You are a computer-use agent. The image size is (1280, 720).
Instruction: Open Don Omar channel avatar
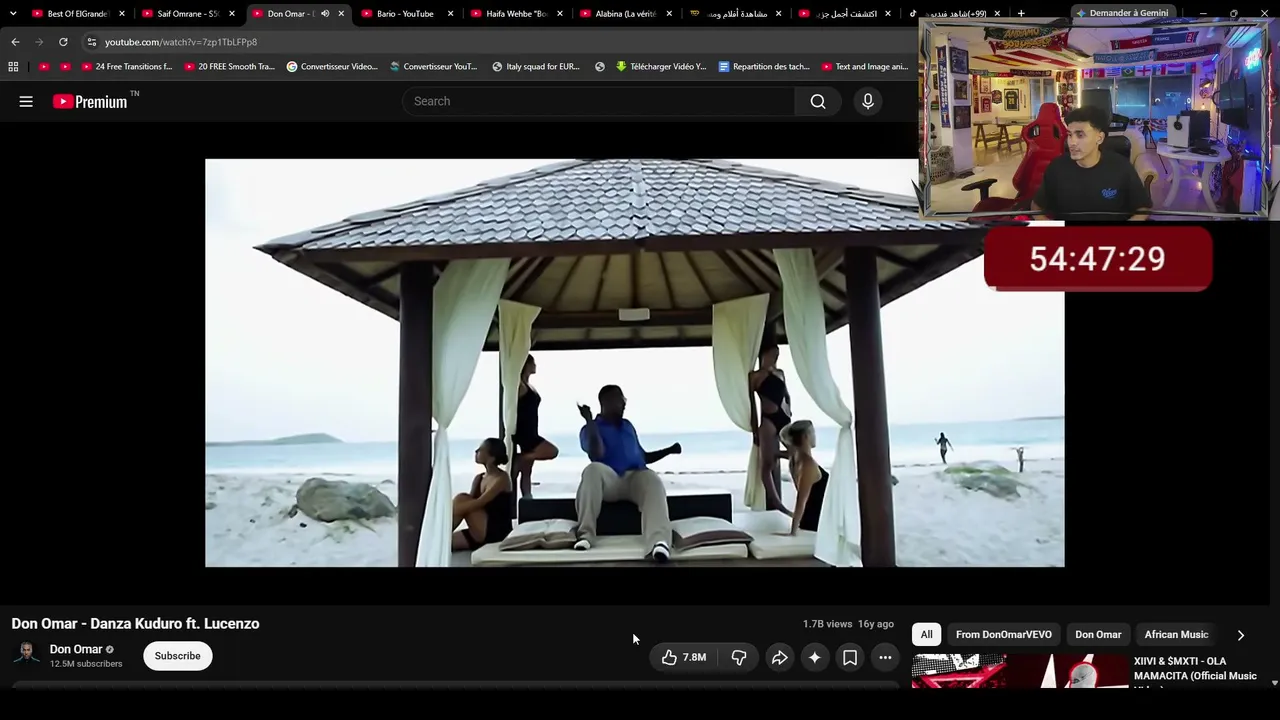27,655
